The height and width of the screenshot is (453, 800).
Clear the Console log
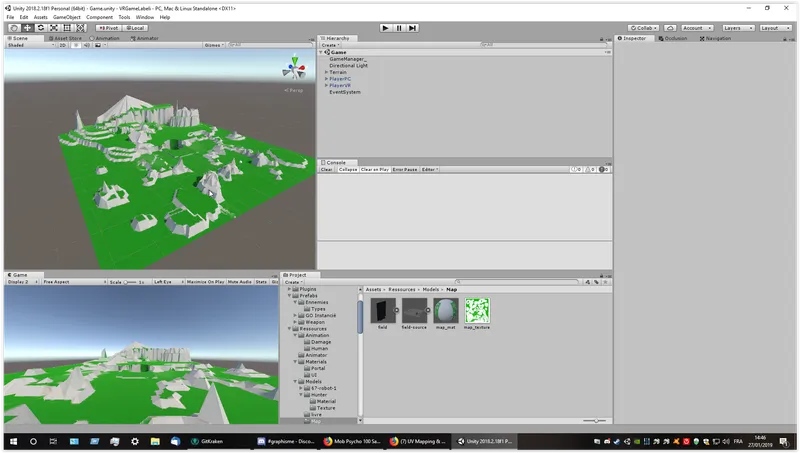(x=327, y=169)
